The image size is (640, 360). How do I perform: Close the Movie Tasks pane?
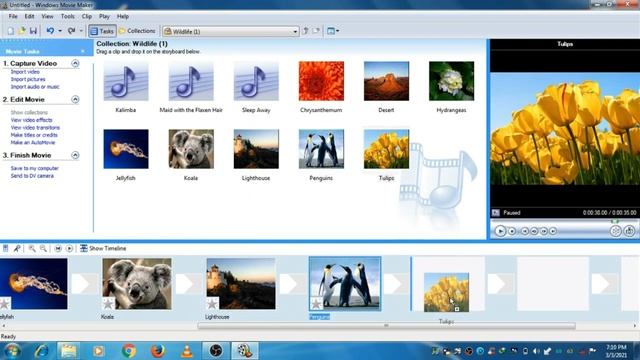tap(83, 51)
